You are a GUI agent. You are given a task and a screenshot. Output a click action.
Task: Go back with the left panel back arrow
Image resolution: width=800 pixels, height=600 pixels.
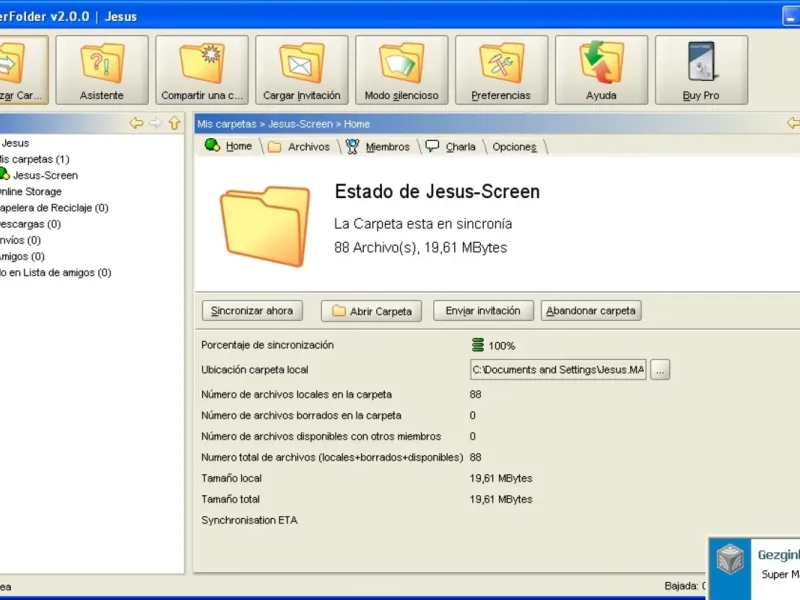(136, 123)
